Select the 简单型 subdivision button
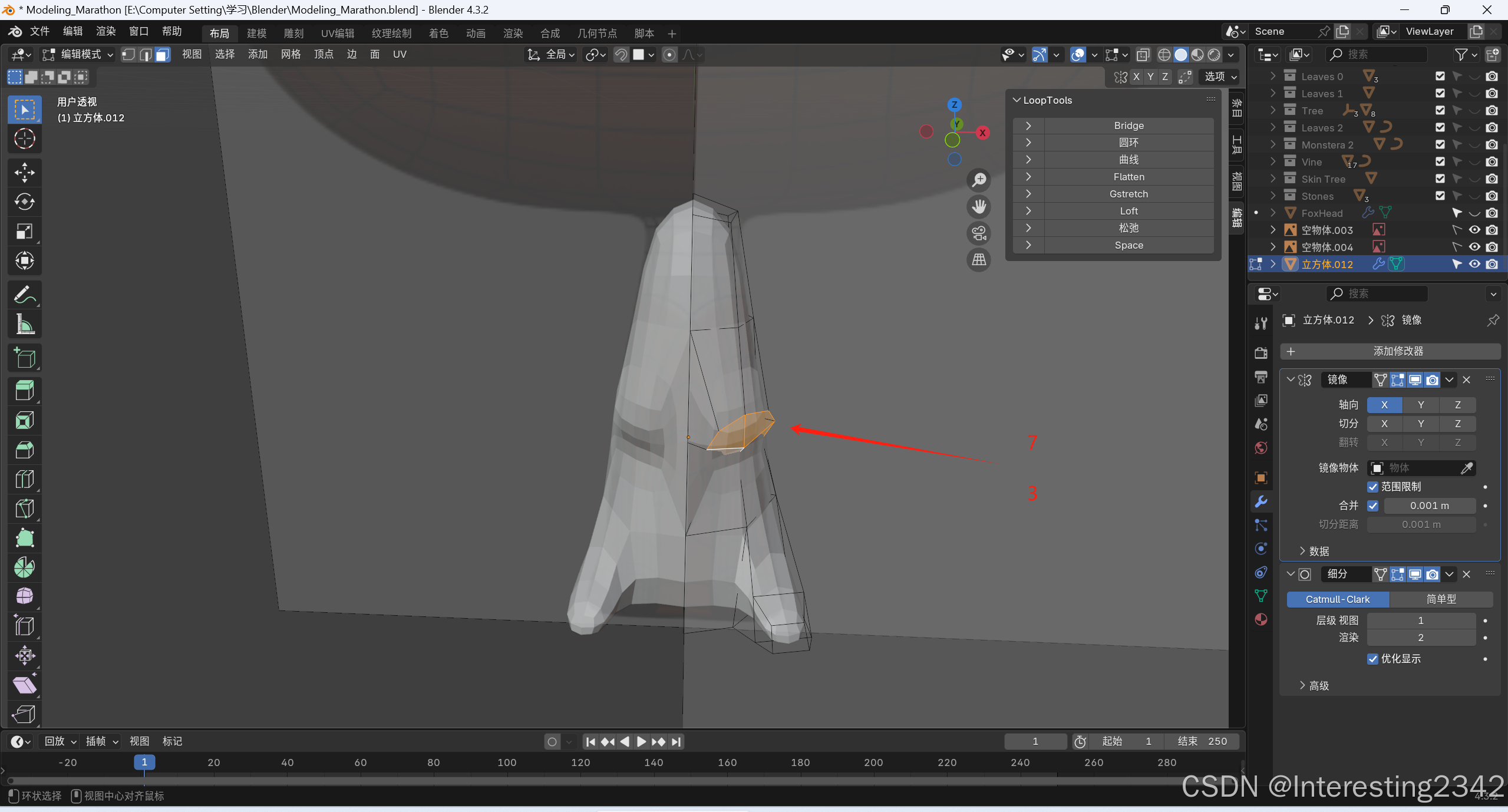Image resolution: width=1508 pixels, height=812 pixels. (1440, 599)
